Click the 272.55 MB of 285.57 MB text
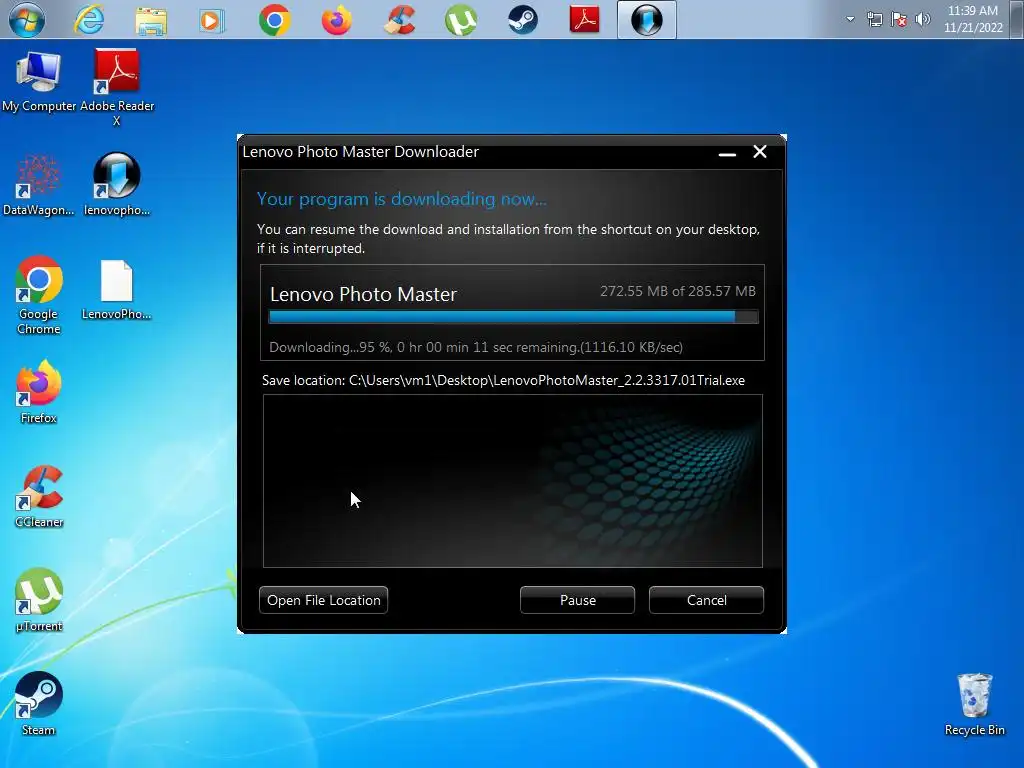Image resolution: width=1024 pixels, height=768 pixels. 678,291
